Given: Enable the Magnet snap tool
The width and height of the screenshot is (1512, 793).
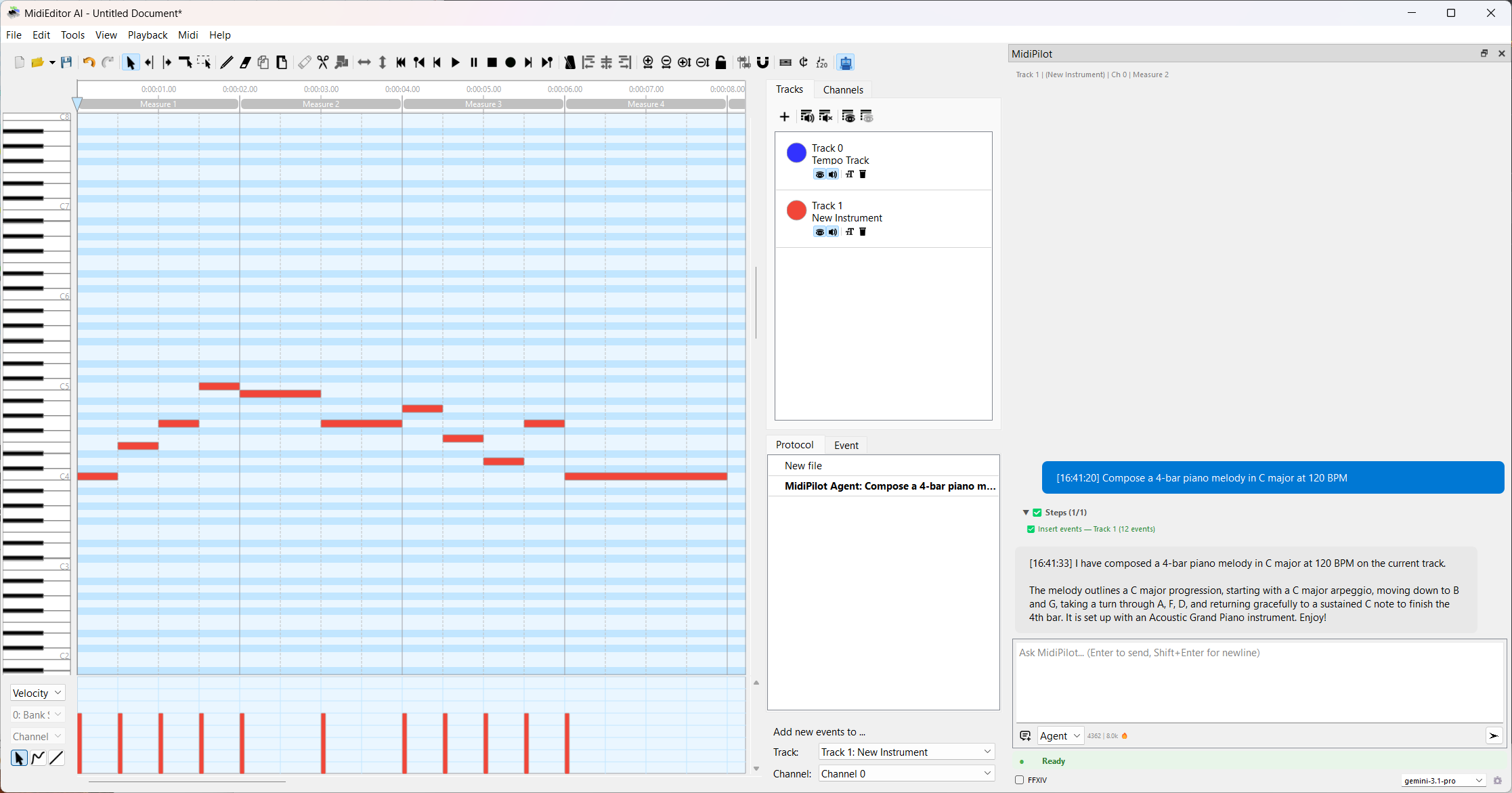Looking at the screenshot, I should pyautogui.click(x=763, y=62).
